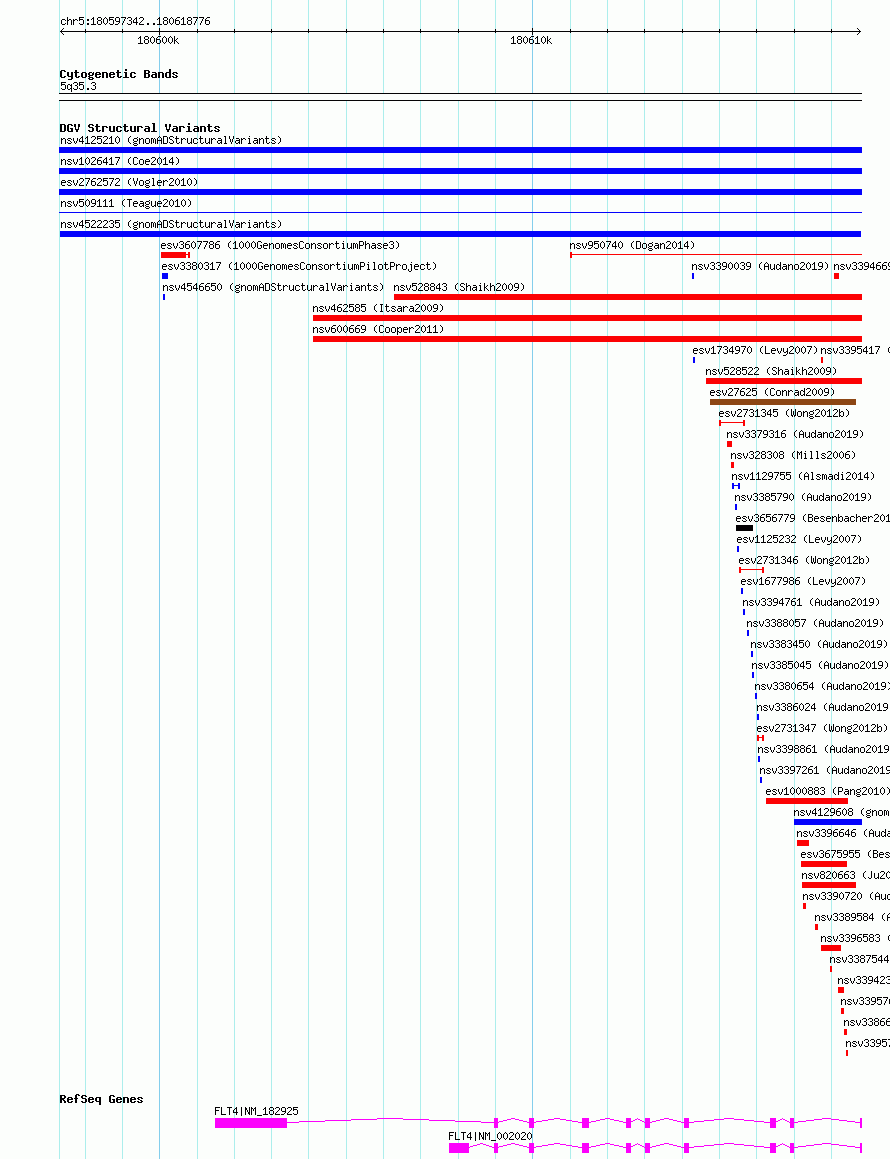Click the RefSeq Genes track title
This screenshot has height=1159, width=890.
click(101, 1099)
